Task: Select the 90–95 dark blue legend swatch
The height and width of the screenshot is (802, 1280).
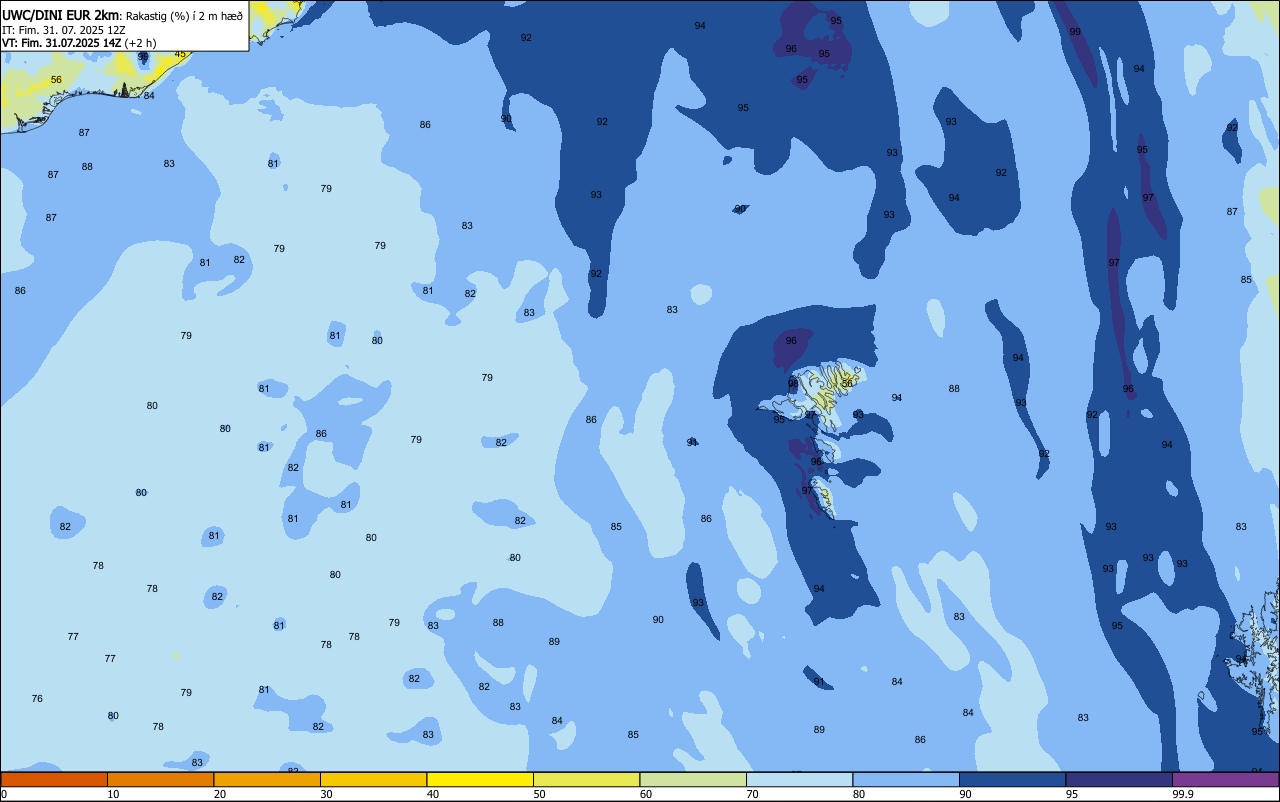Action: tap(1012, 779)
